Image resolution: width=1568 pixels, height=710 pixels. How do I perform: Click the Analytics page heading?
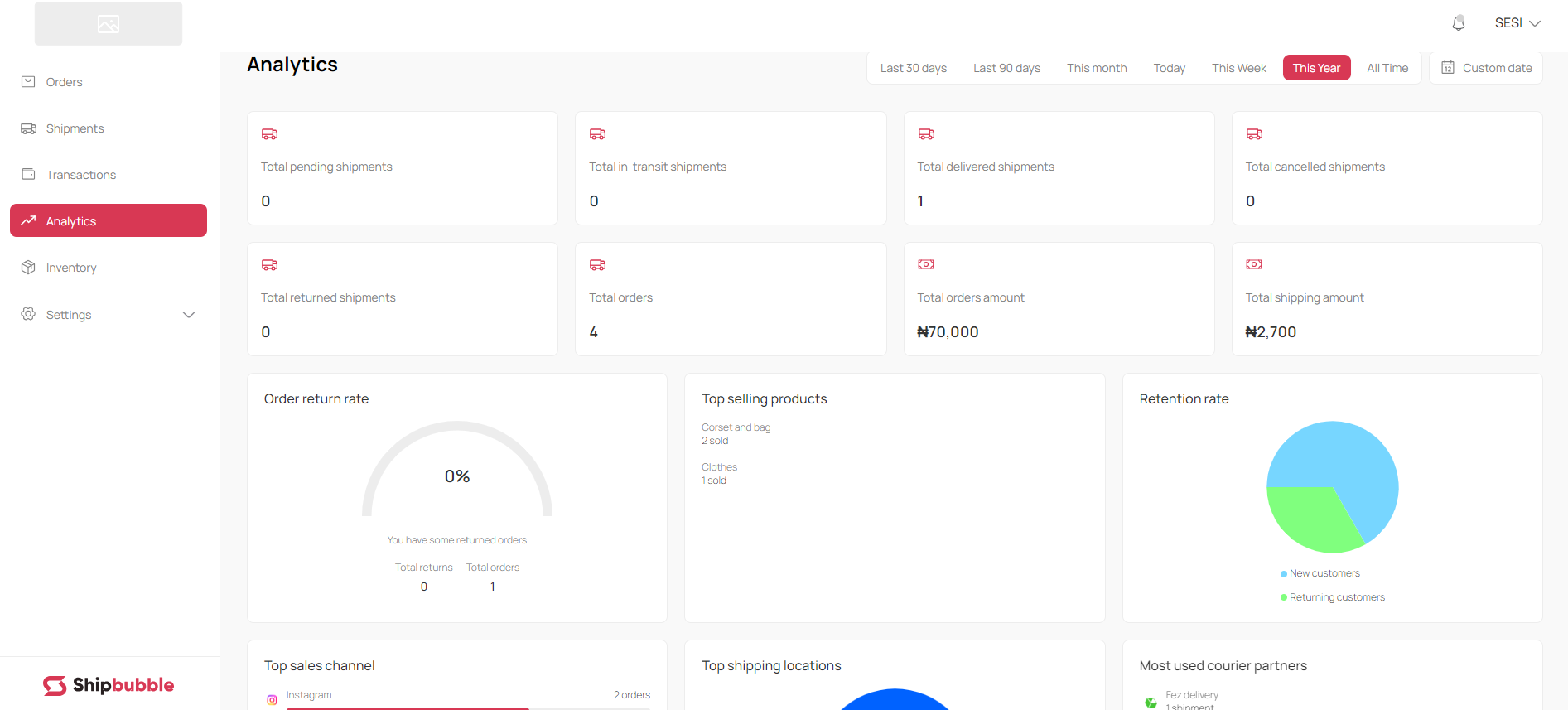pyautogui.click(x=292, y=65)
